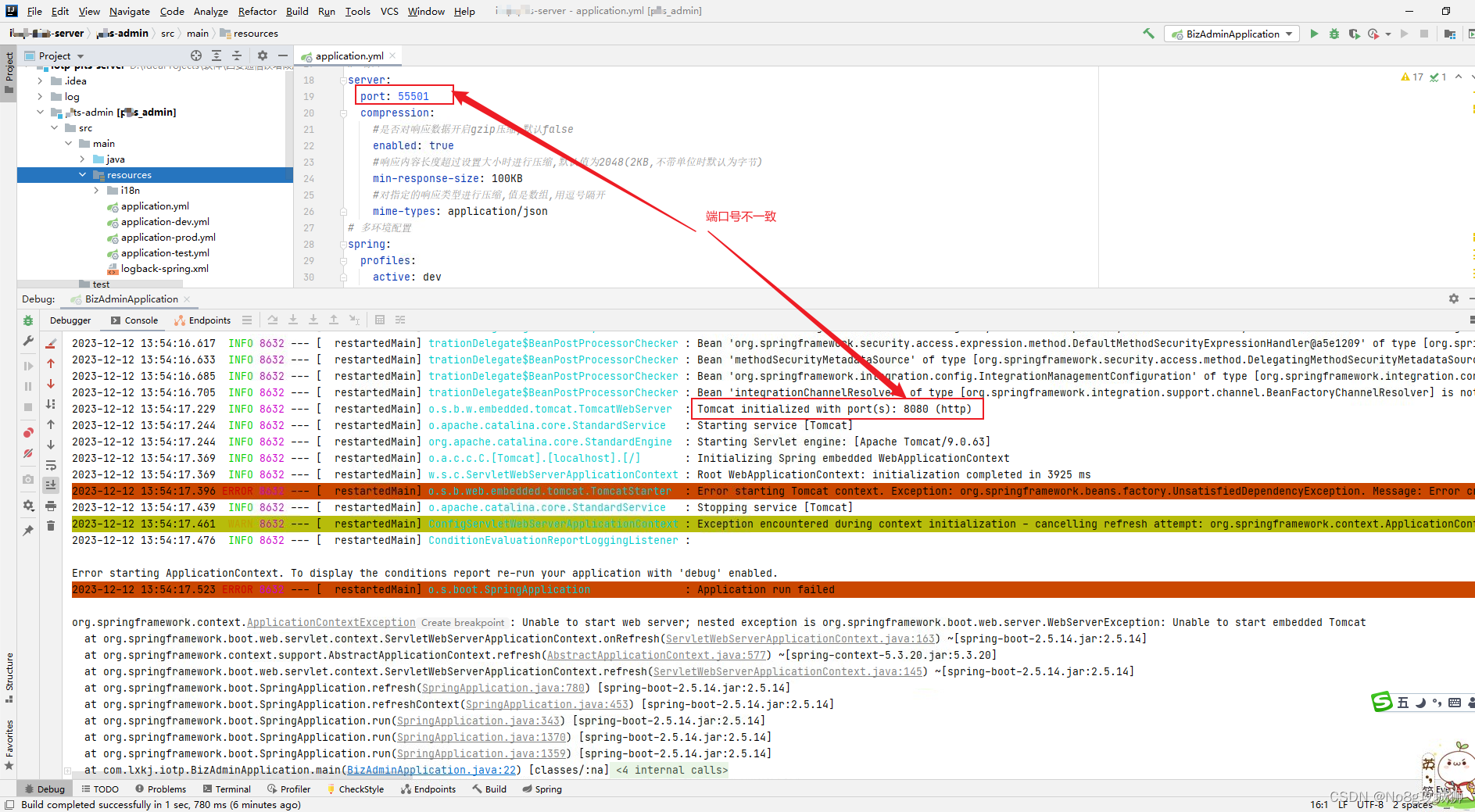Close the application.yml editor tab
The image size is (1475, 812).
(392, 55)
